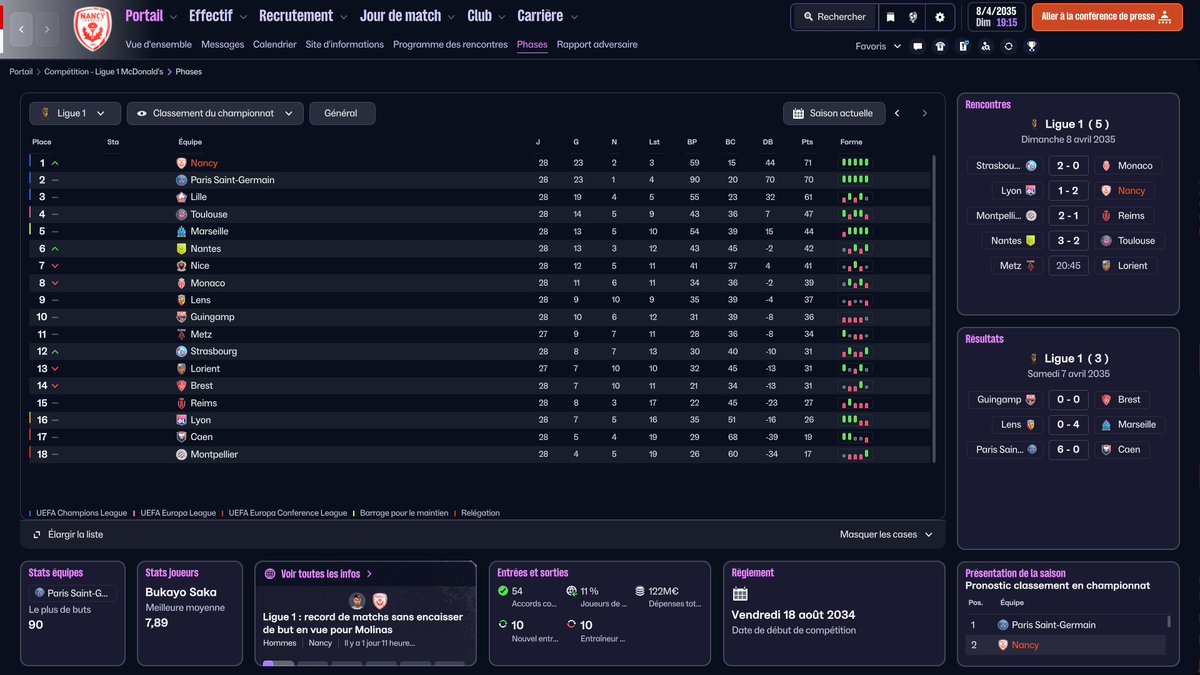Open the shirt kit shortcut icon
Image resolution: width=1200 pixels, height=675 pixels.
pyautogui.click(x=940, y=46)
